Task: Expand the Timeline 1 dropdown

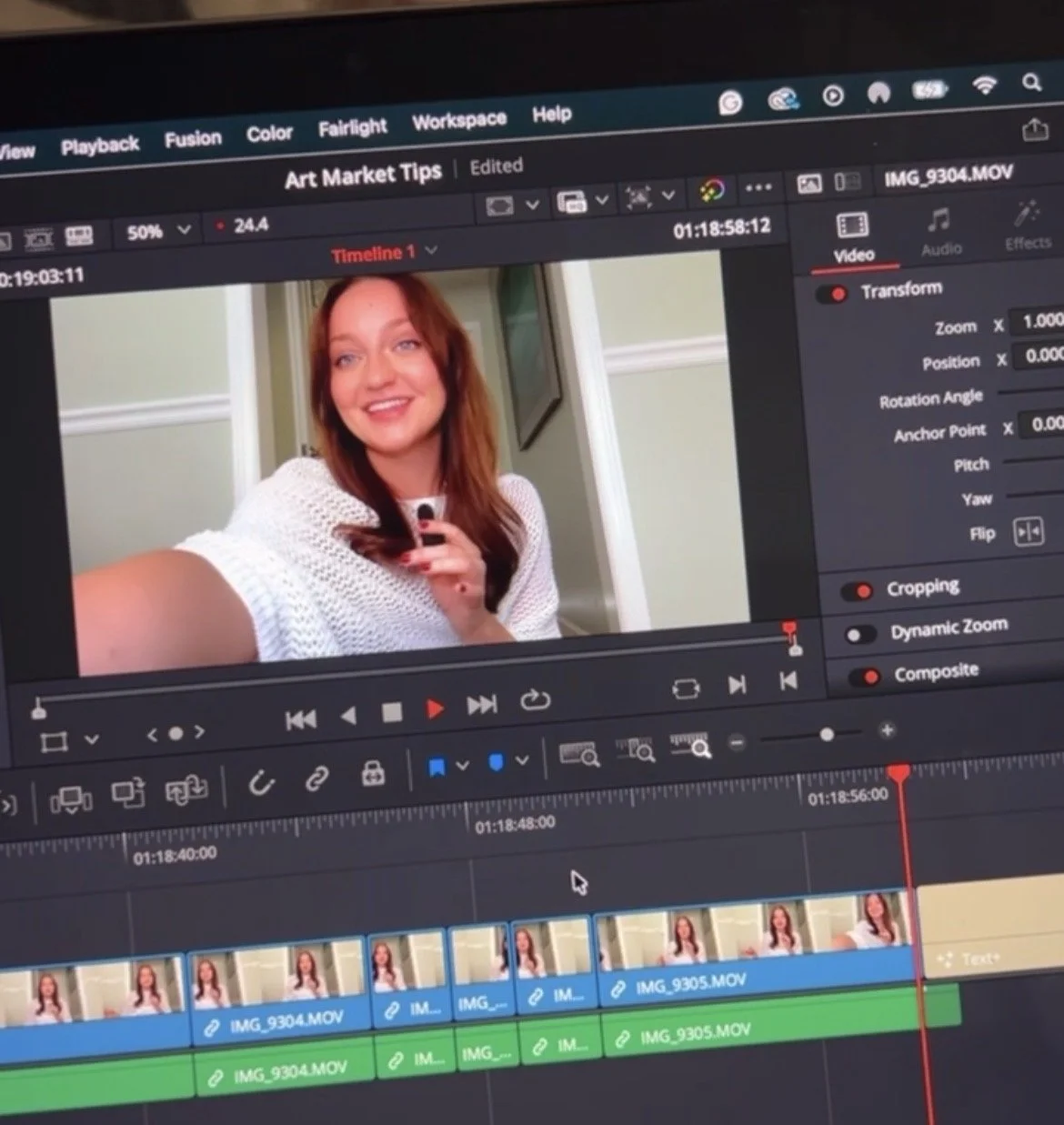Action: 385,254
